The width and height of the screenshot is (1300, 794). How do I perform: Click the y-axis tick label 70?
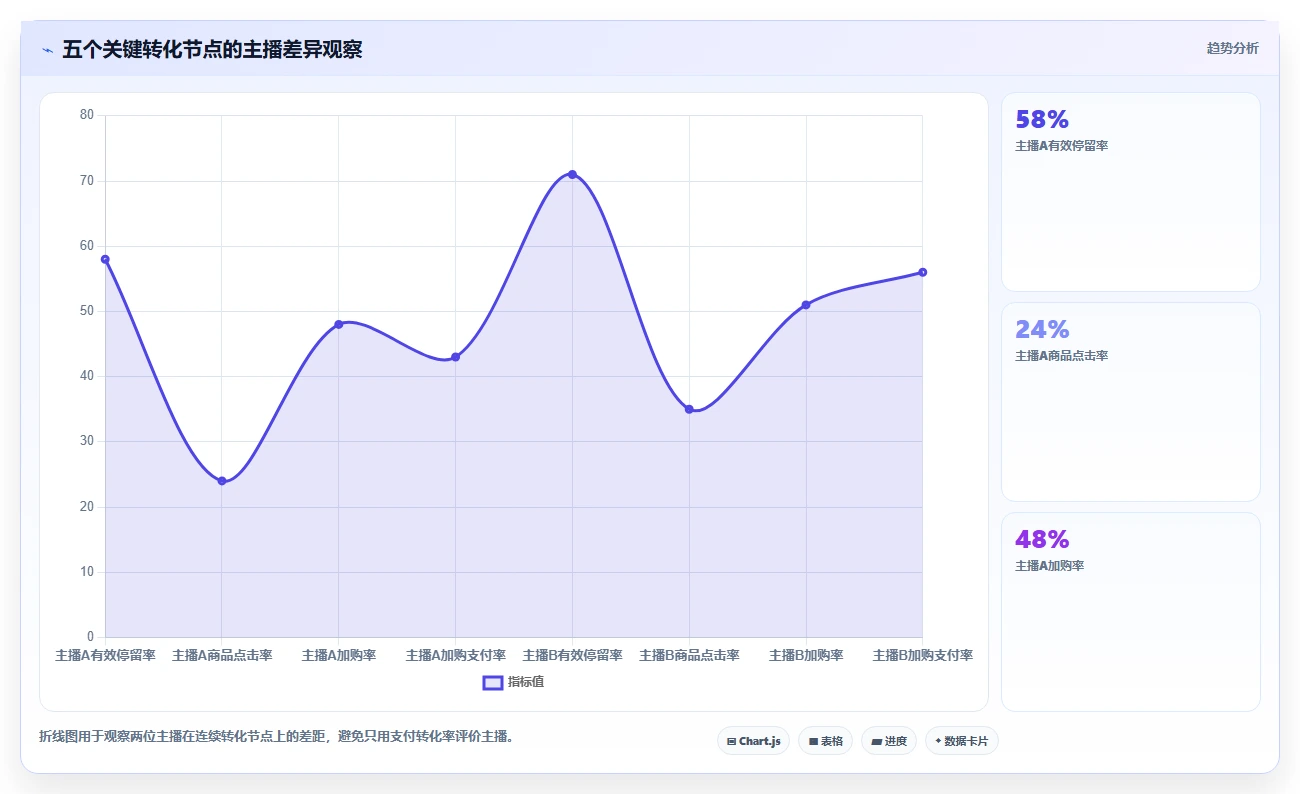[87, 181]
